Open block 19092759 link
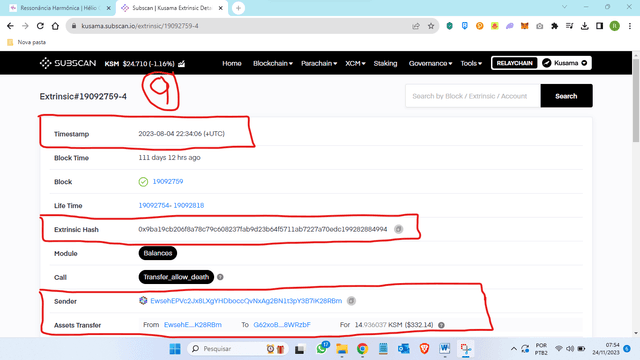The image size is (640, 360). 168,182
